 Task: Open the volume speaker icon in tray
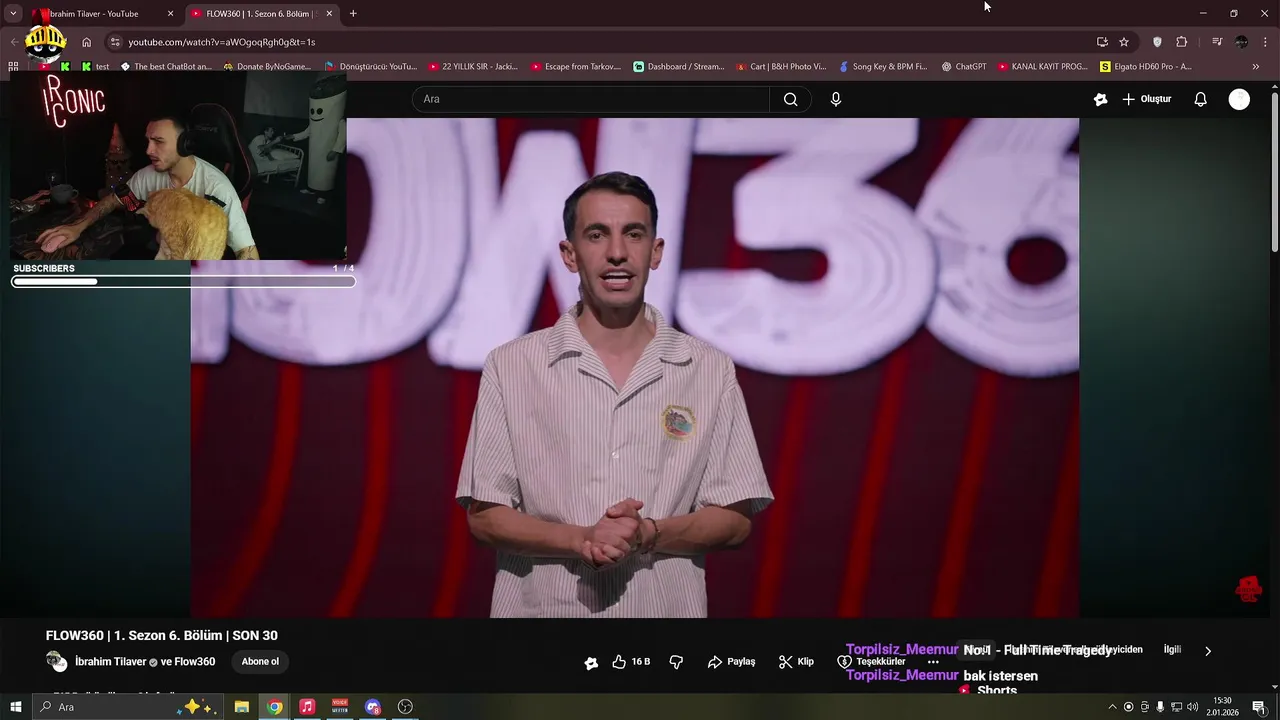(1193, 707)
